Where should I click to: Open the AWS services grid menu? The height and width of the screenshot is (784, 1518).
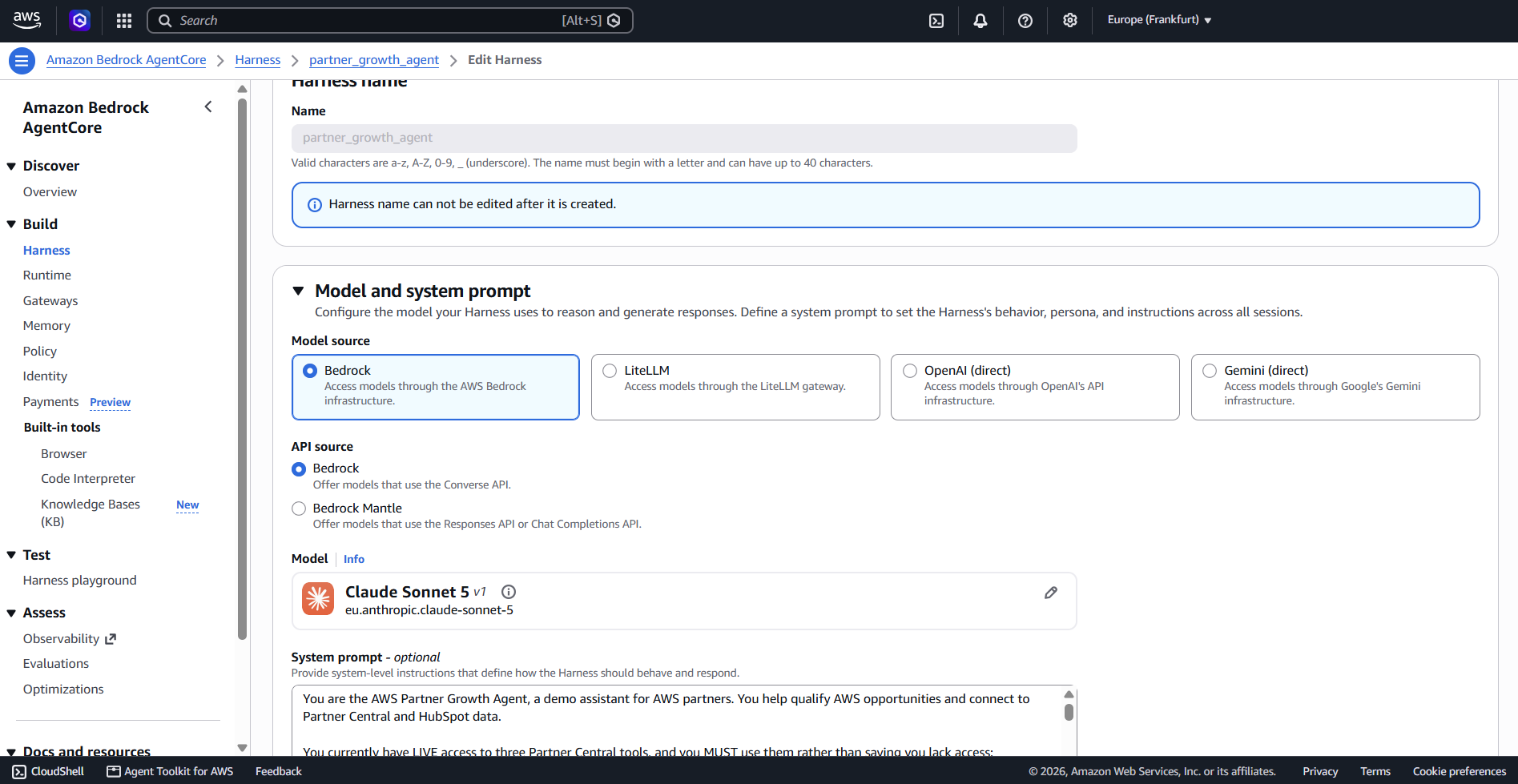(x=124, y=21)
